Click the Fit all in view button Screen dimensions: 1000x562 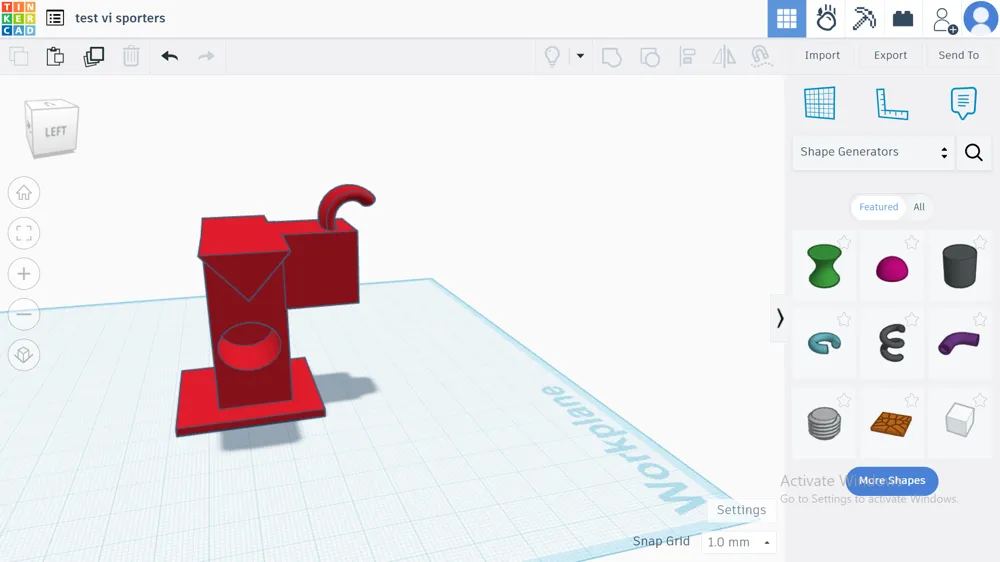tap(24, 233)
